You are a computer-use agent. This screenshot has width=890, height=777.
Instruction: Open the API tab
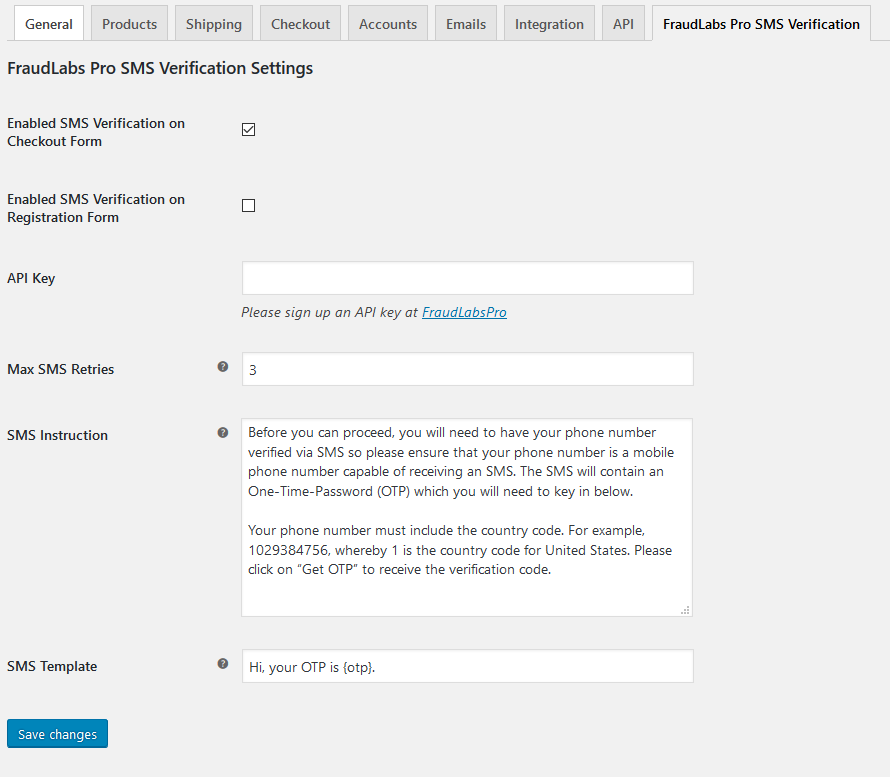click(x=623, y=24)
